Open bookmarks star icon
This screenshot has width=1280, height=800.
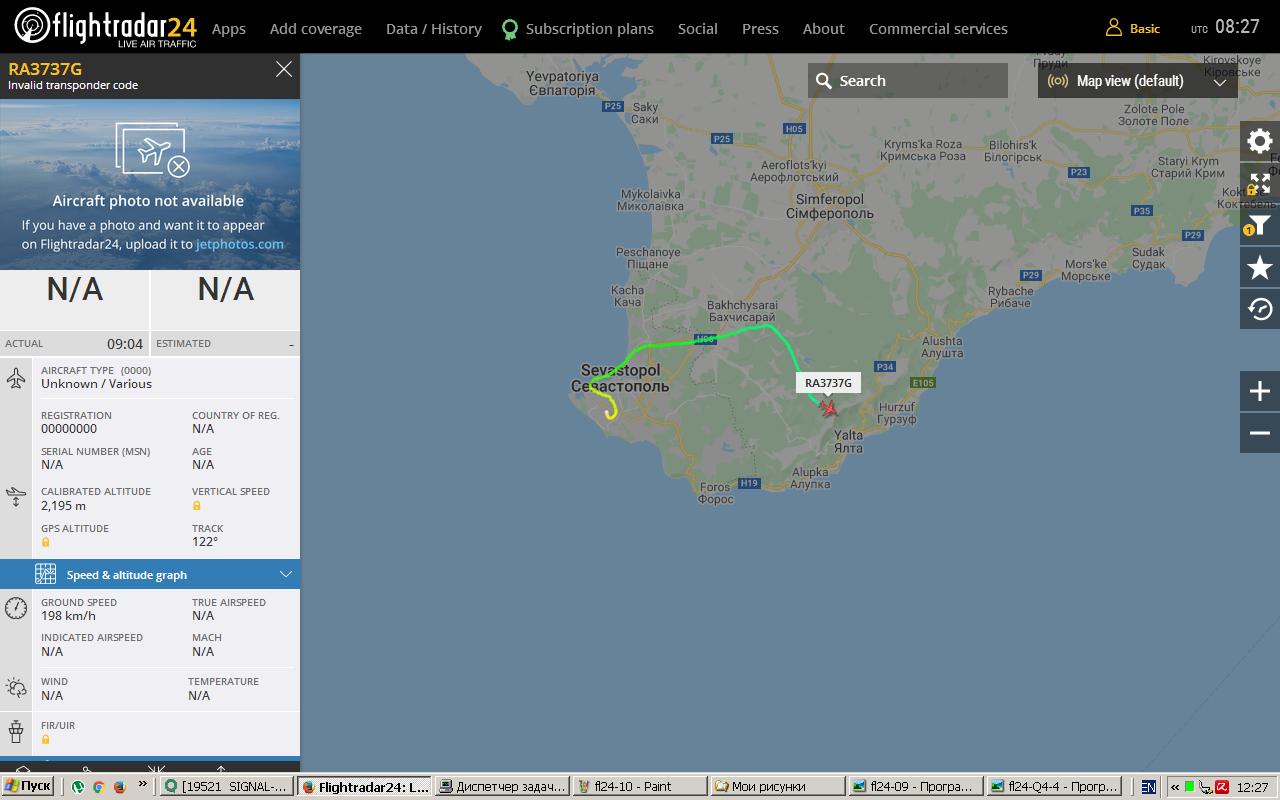pyautogui.click(x=1260, y=267)
